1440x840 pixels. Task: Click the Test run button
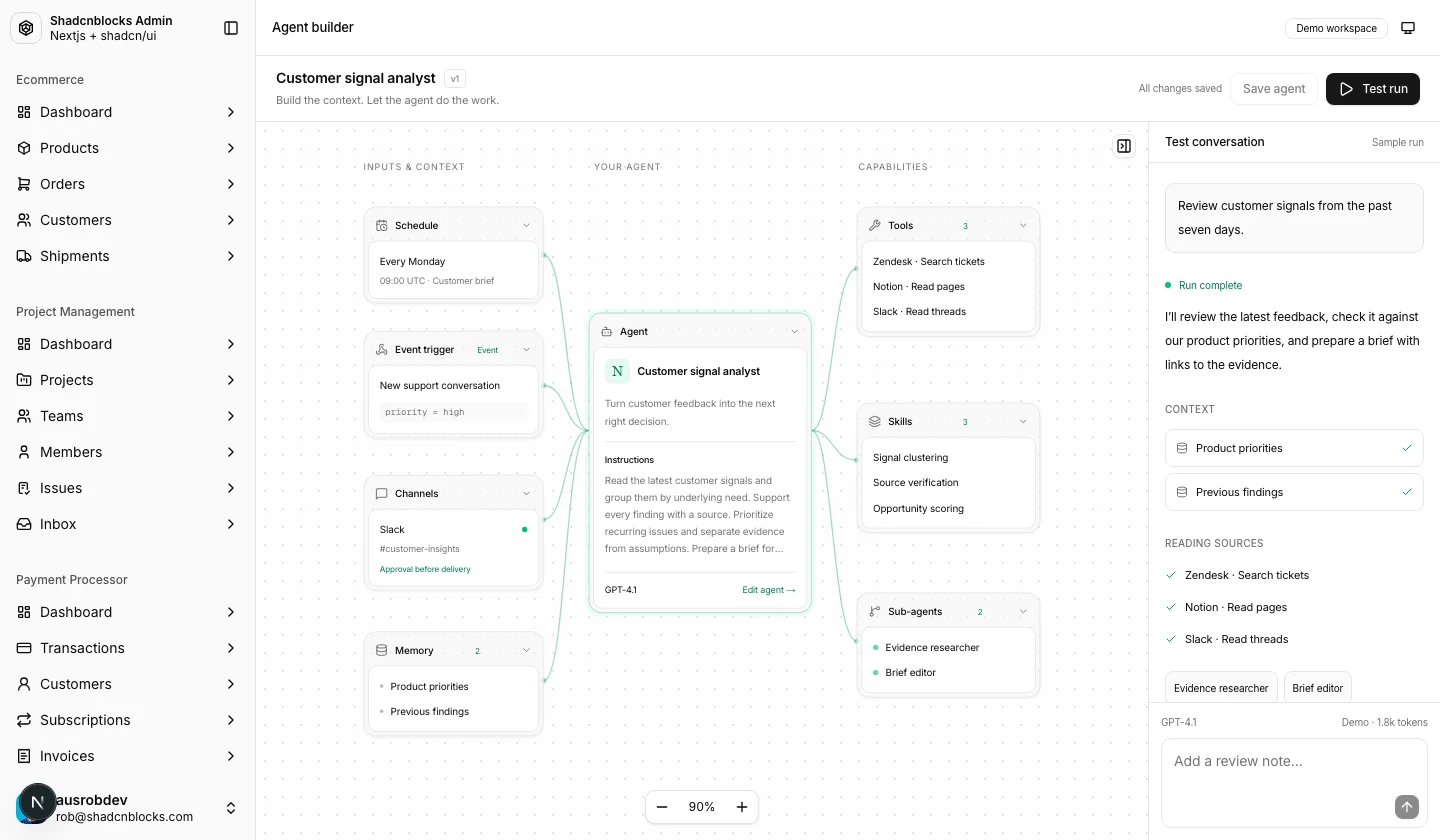coord(1373,89)
